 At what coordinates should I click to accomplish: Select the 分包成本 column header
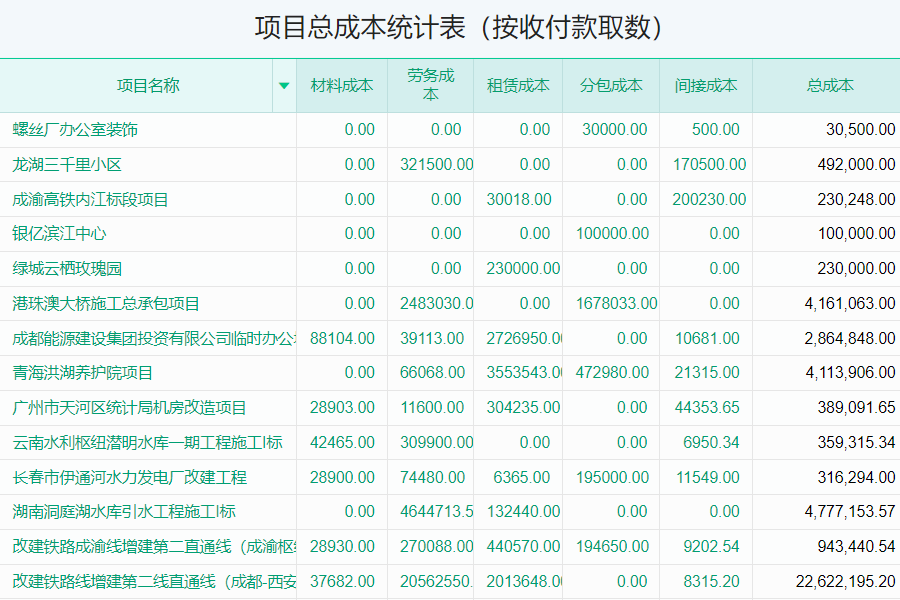[x=611, y=86]
